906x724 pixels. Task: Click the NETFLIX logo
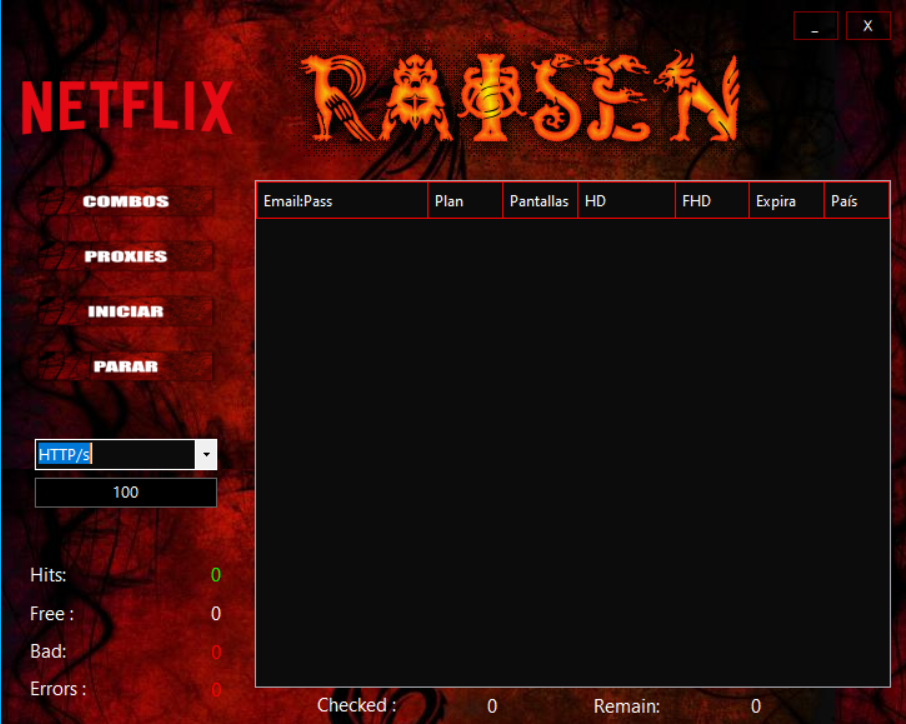127,107
